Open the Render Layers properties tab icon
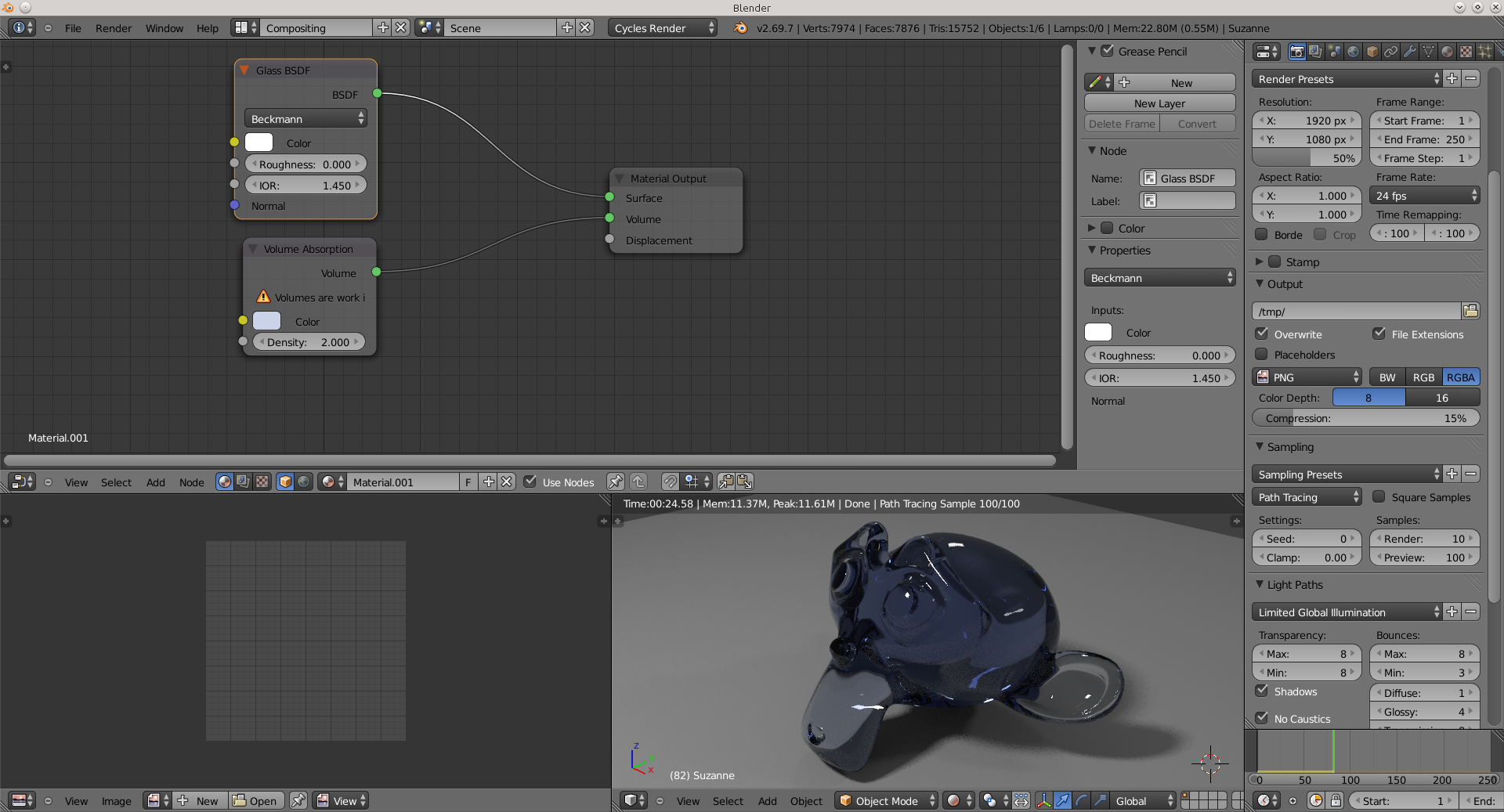This screenshot has width=1504, height=812. [x=1315, y=52]
